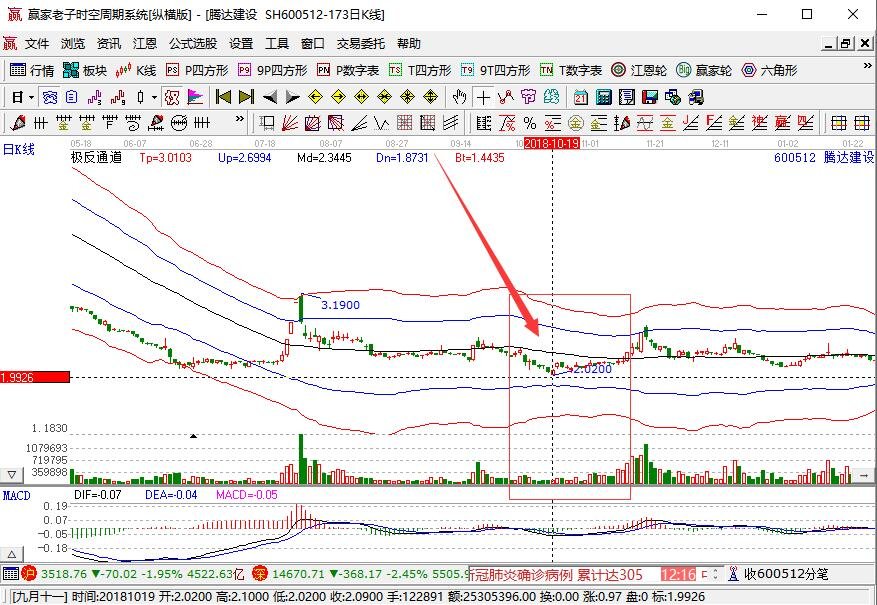This screenshot has width=877, height=605.
Task: Show hidden items in the top toolbar overflow
Action: (867, 66)
